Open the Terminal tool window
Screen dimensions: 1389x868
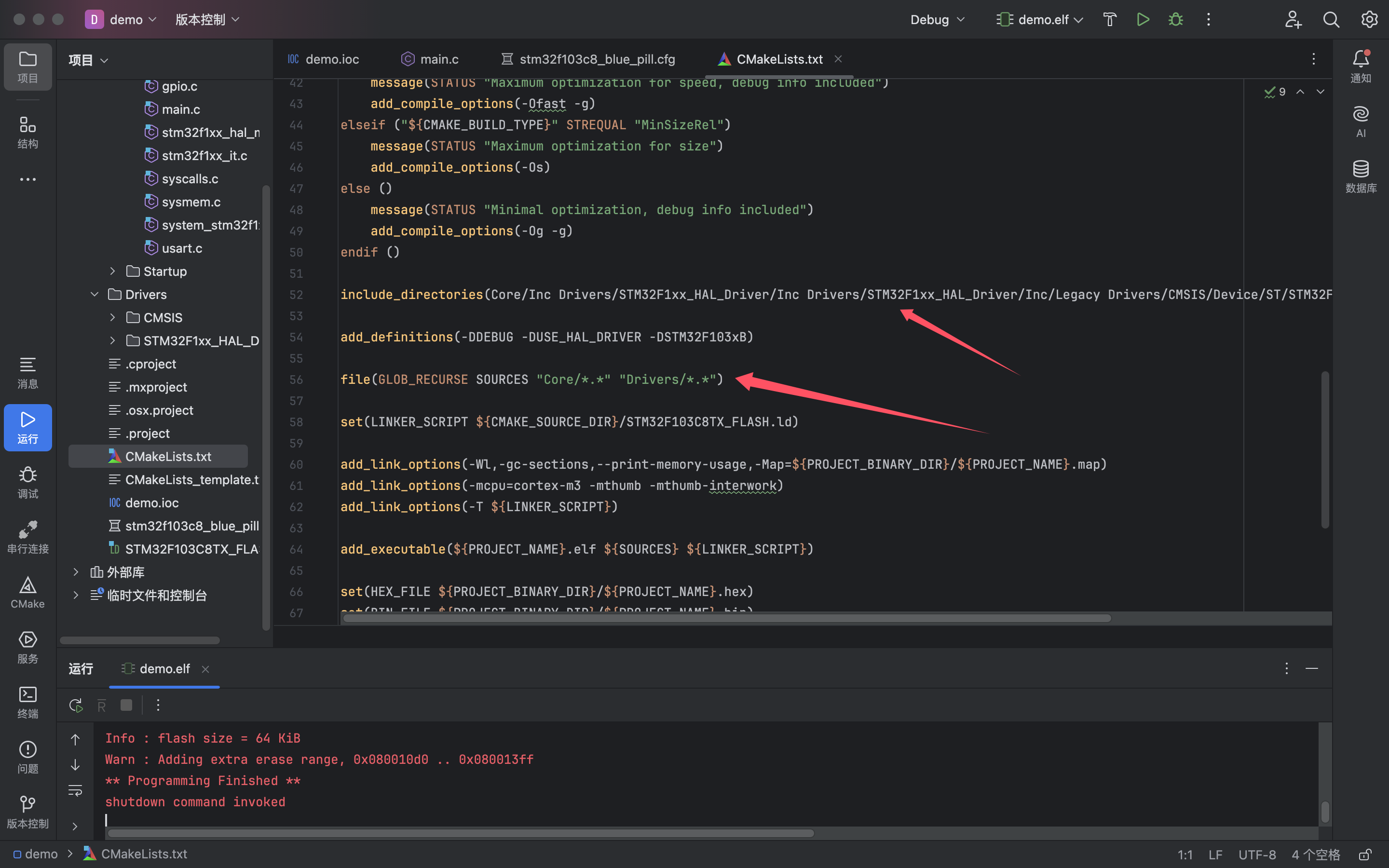(x=27, y=703)
